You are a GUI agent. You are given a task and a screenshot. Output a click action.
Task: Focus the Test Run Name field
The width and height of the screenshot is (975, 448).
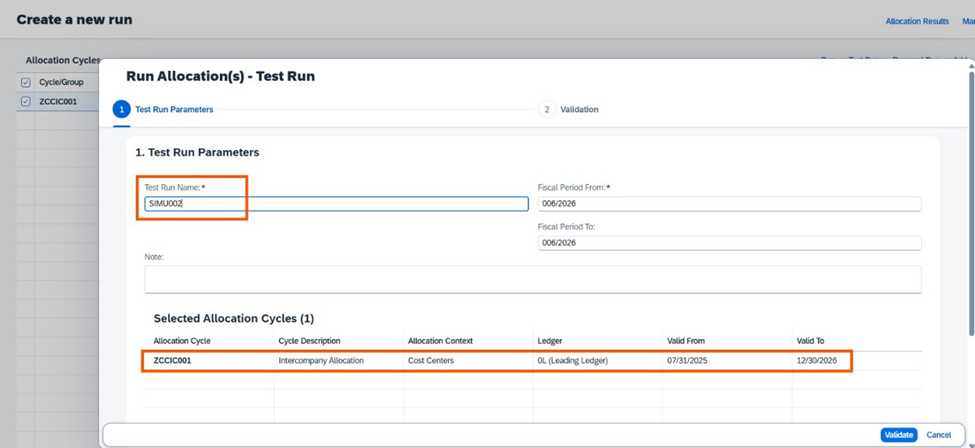pos(336,204)
